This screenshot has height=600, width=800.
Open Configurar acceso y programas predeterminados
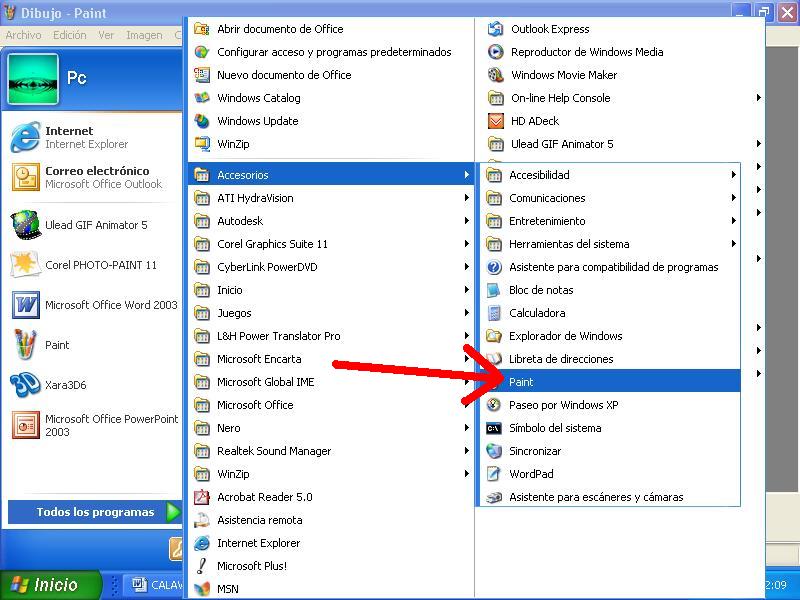(331, 52)
